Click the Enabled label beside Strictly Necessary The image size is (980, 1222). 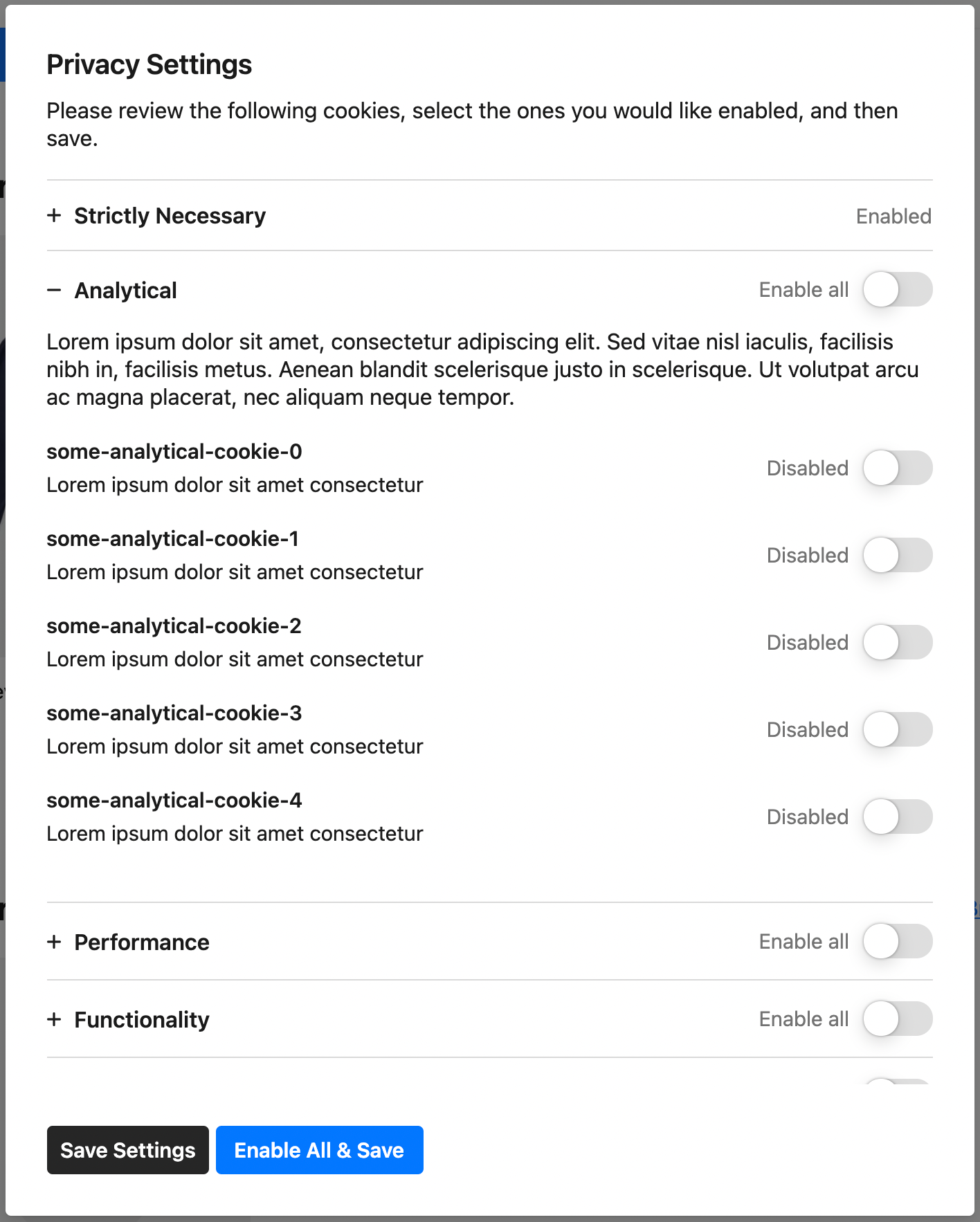coord(893,216)
